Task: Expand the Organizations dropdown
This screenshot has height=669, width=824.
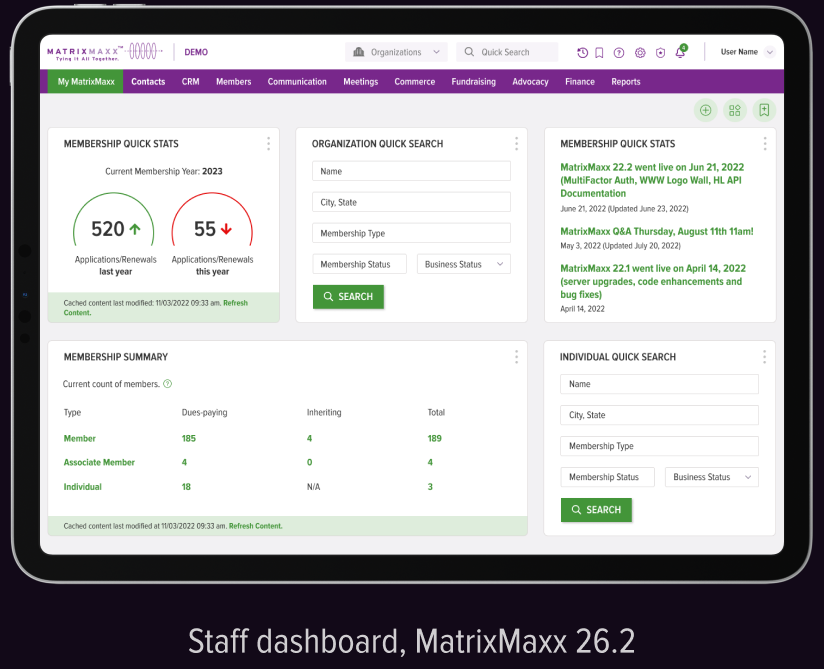Action: click(396, 52)
